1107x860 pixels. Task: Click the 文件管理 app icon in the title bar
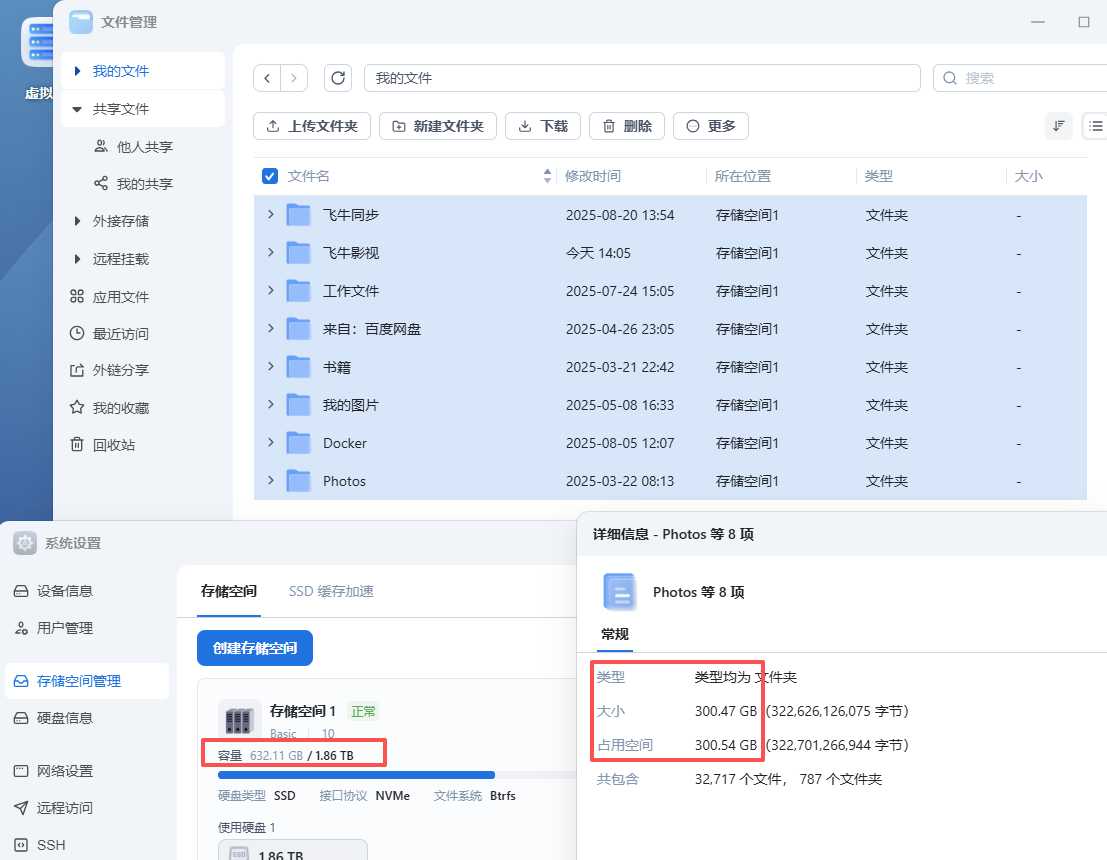click(80, 22)
